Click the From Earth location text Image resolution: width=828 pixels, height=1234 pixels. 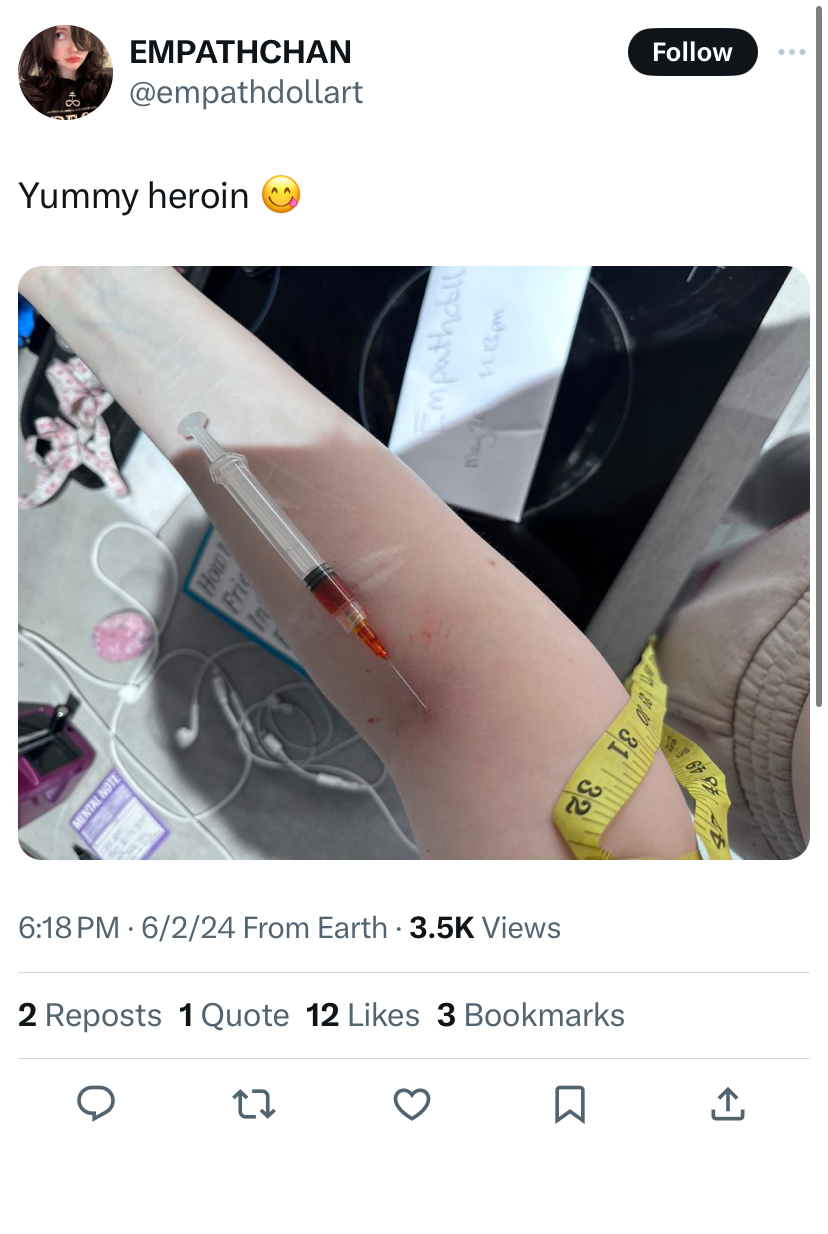click(x=315, y=928)
